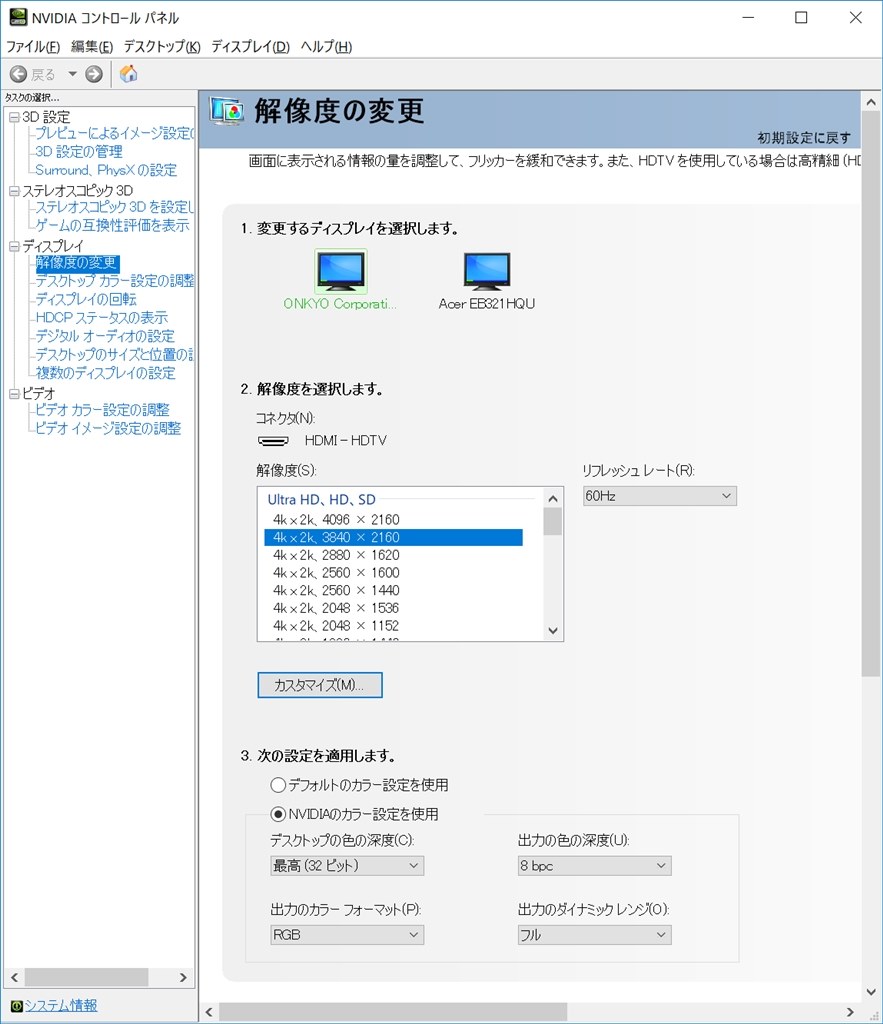
Task: Collapse the ステレオスコピック 3D tree node
Action: tap(14, 191)
